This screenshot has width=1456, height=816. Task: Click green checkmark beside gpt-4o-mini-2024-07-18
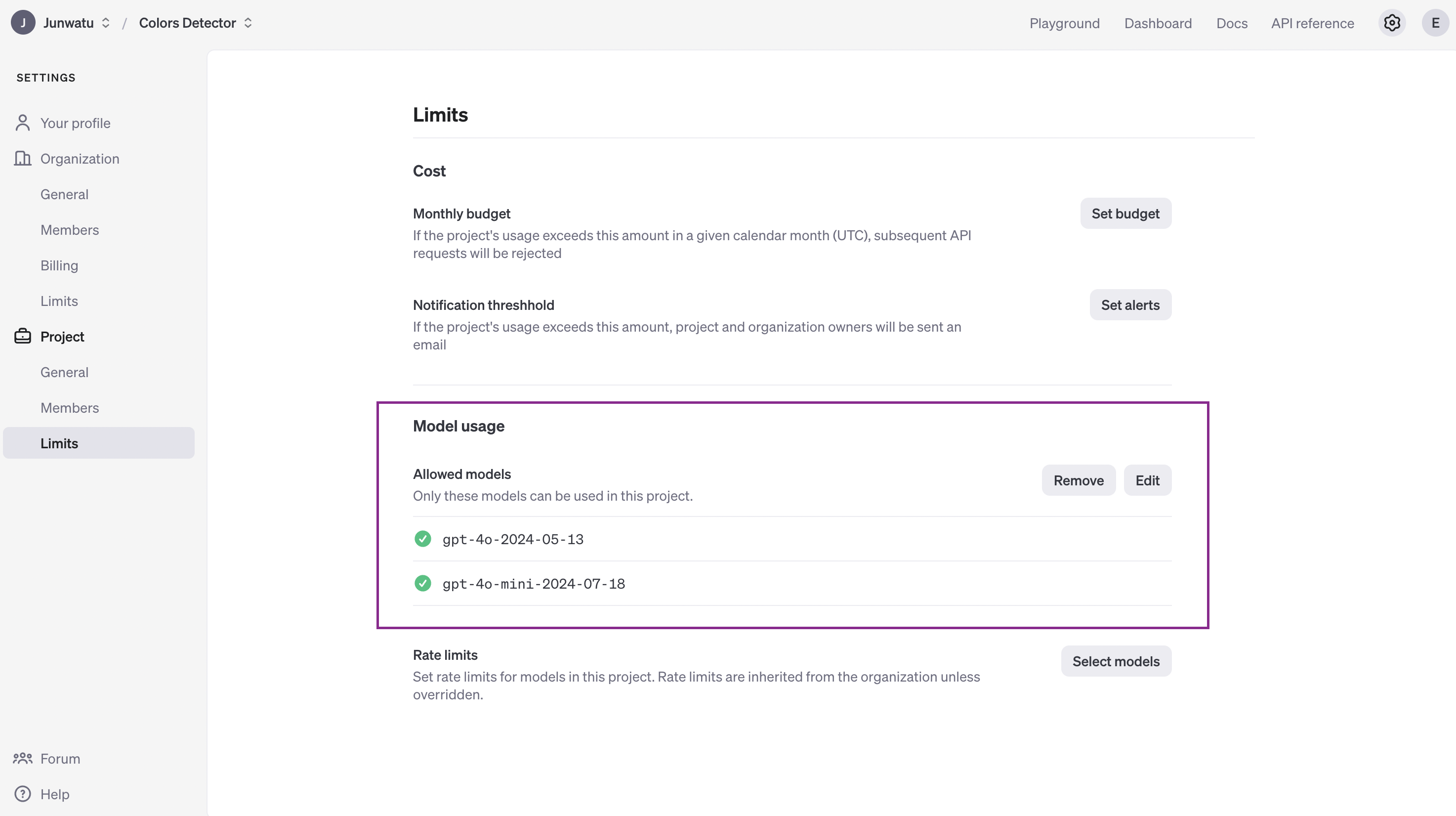point(422,583)
